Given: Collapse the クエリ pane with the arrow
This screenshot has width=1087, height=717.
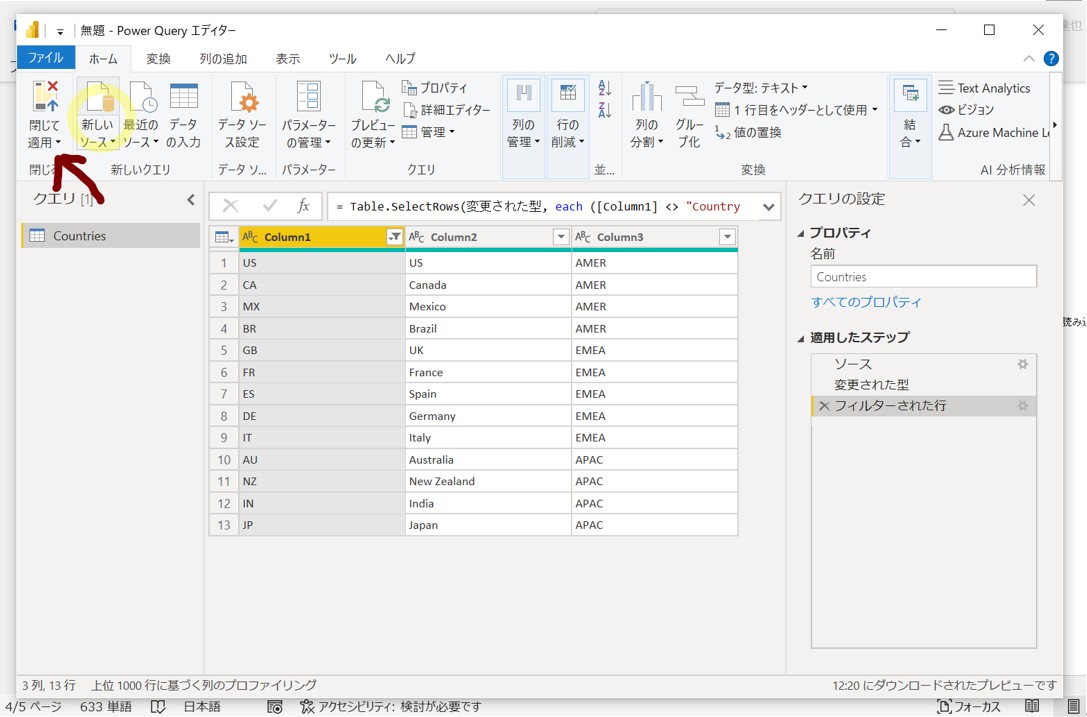Looking at the screenshot, I should 191,200.
